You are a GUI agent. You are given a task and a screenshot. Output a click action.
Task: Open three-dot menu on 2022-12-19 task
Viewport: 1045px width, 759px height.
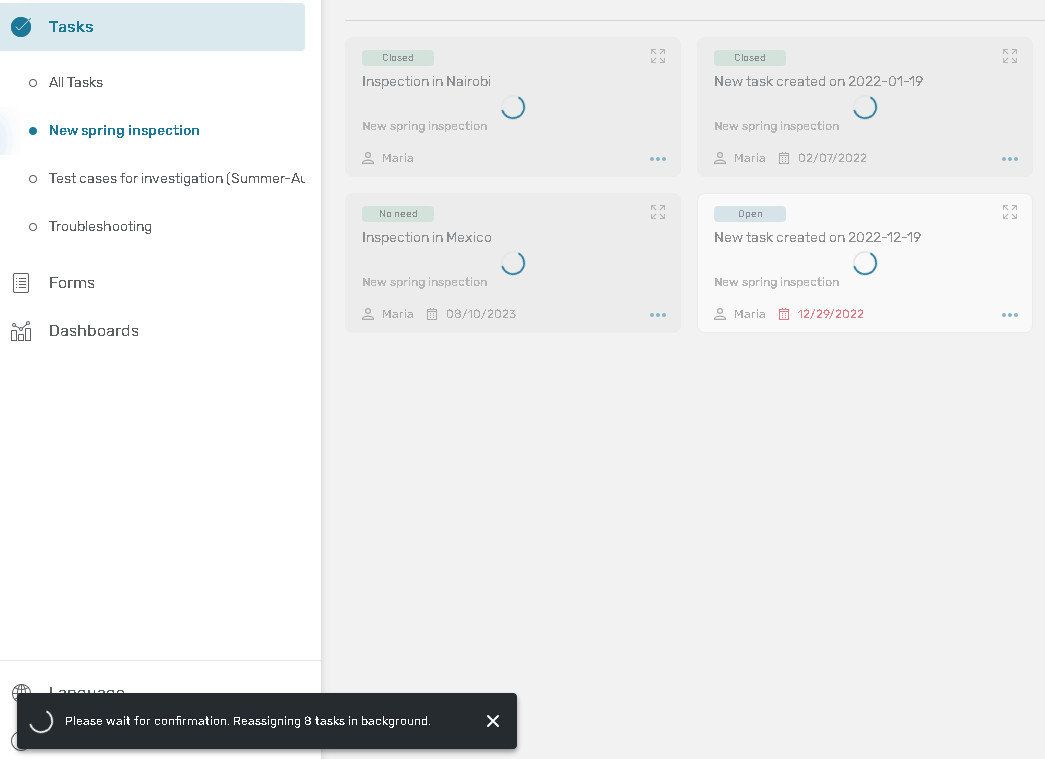[x=1009, y=315]
